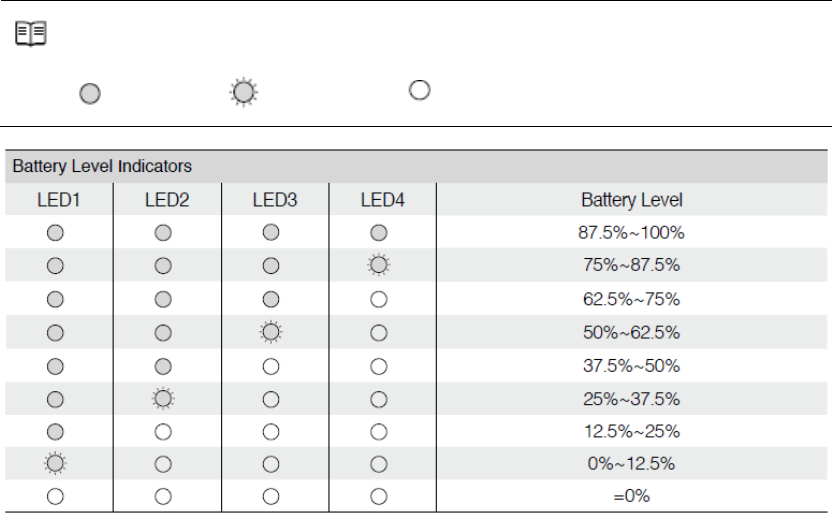The width and height of the screenshot is (832, 518).
Task: Click the open book icon
Action: [31, 33]
